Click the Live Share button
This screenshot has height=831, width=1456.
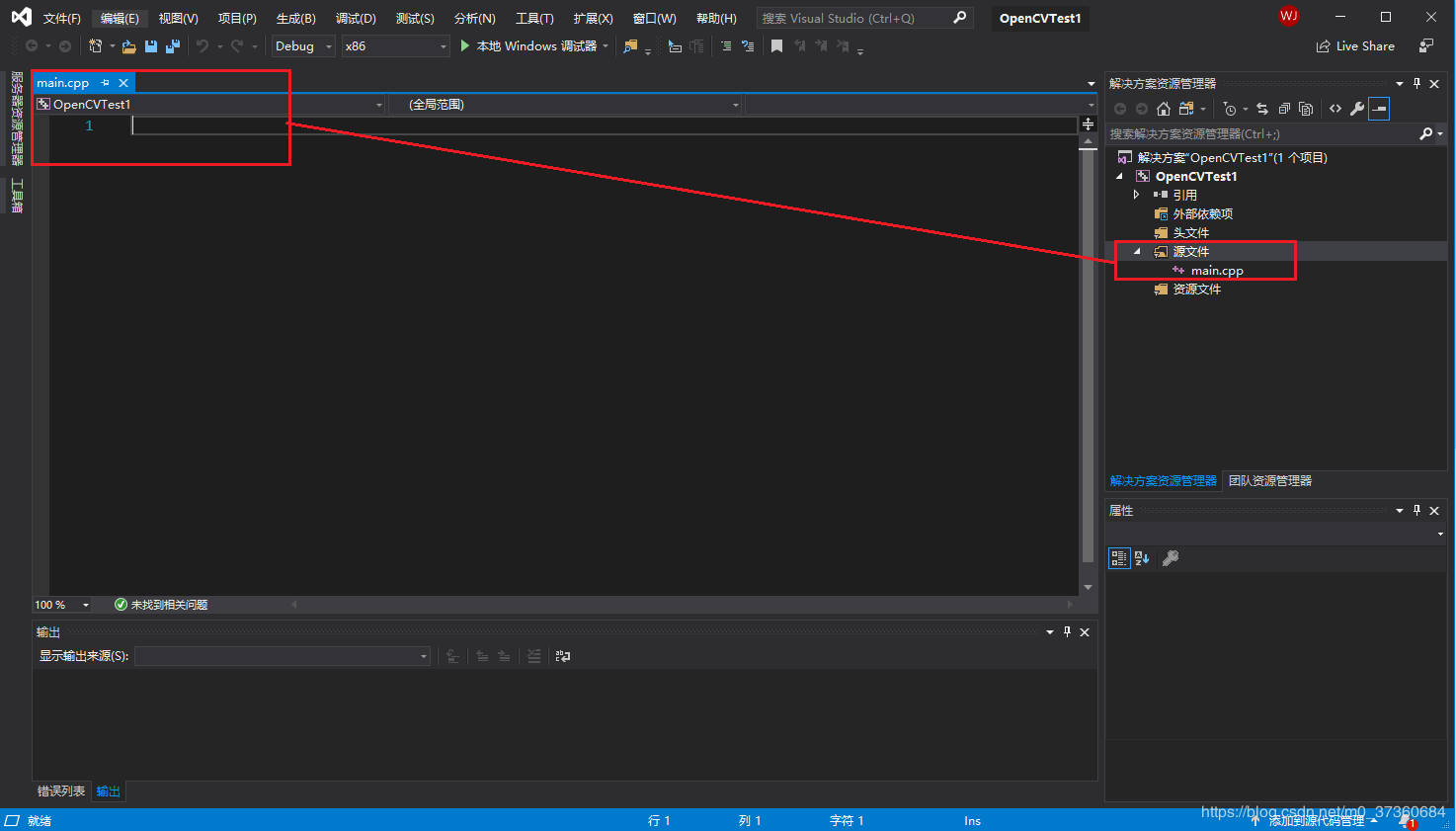point(1355,46)
